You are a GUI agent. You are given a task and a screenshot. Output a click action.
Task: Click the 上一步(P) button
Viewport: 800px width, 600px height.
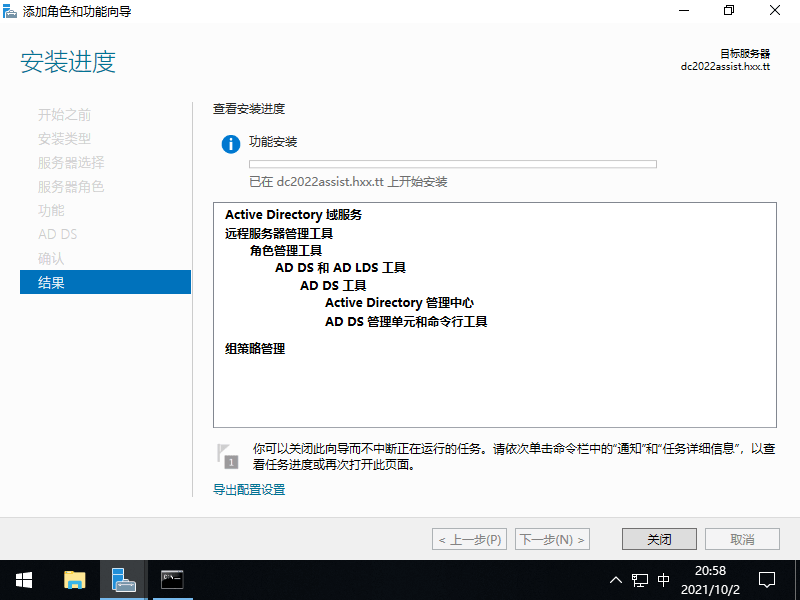point(469,539)
